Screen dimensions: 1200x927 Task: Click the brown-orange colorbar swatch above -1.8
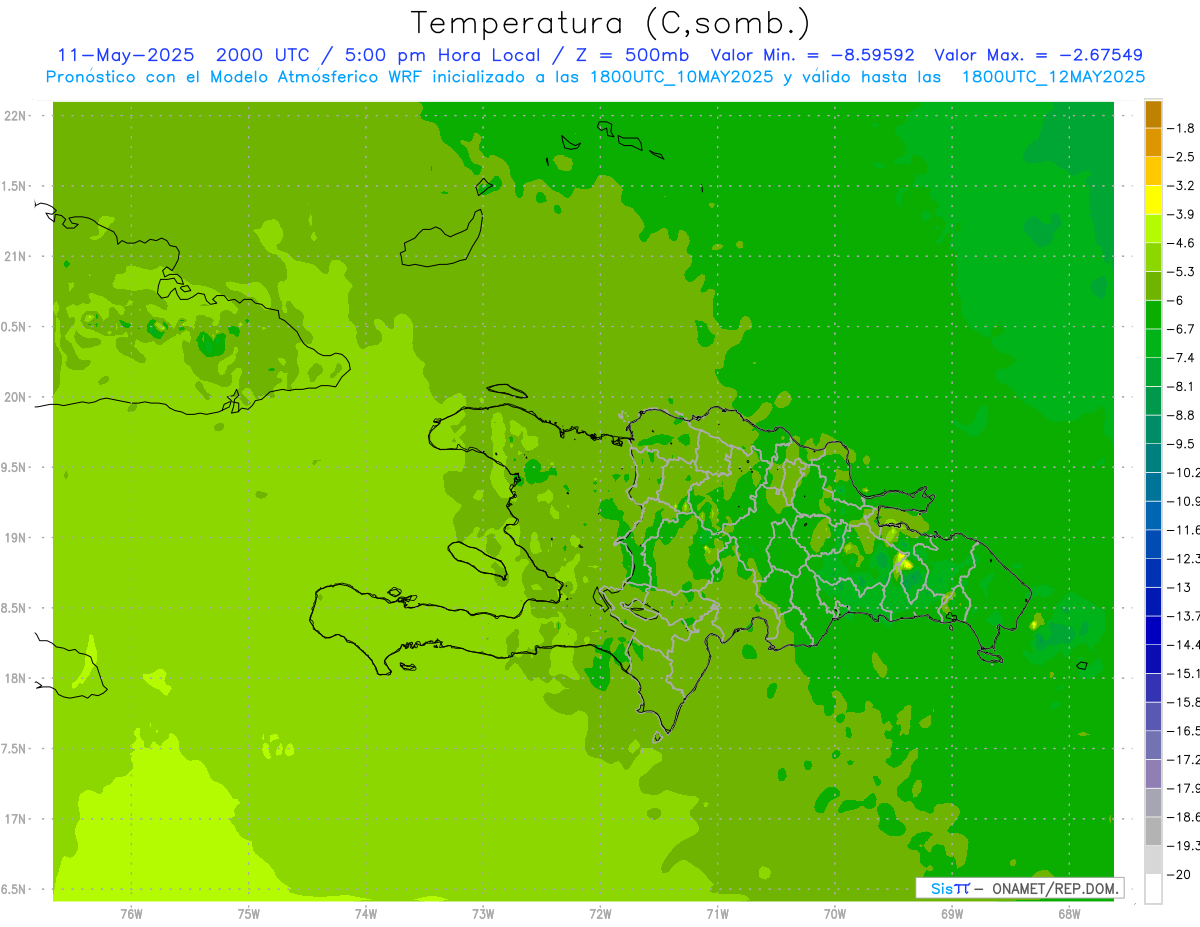pos(1153,114)
